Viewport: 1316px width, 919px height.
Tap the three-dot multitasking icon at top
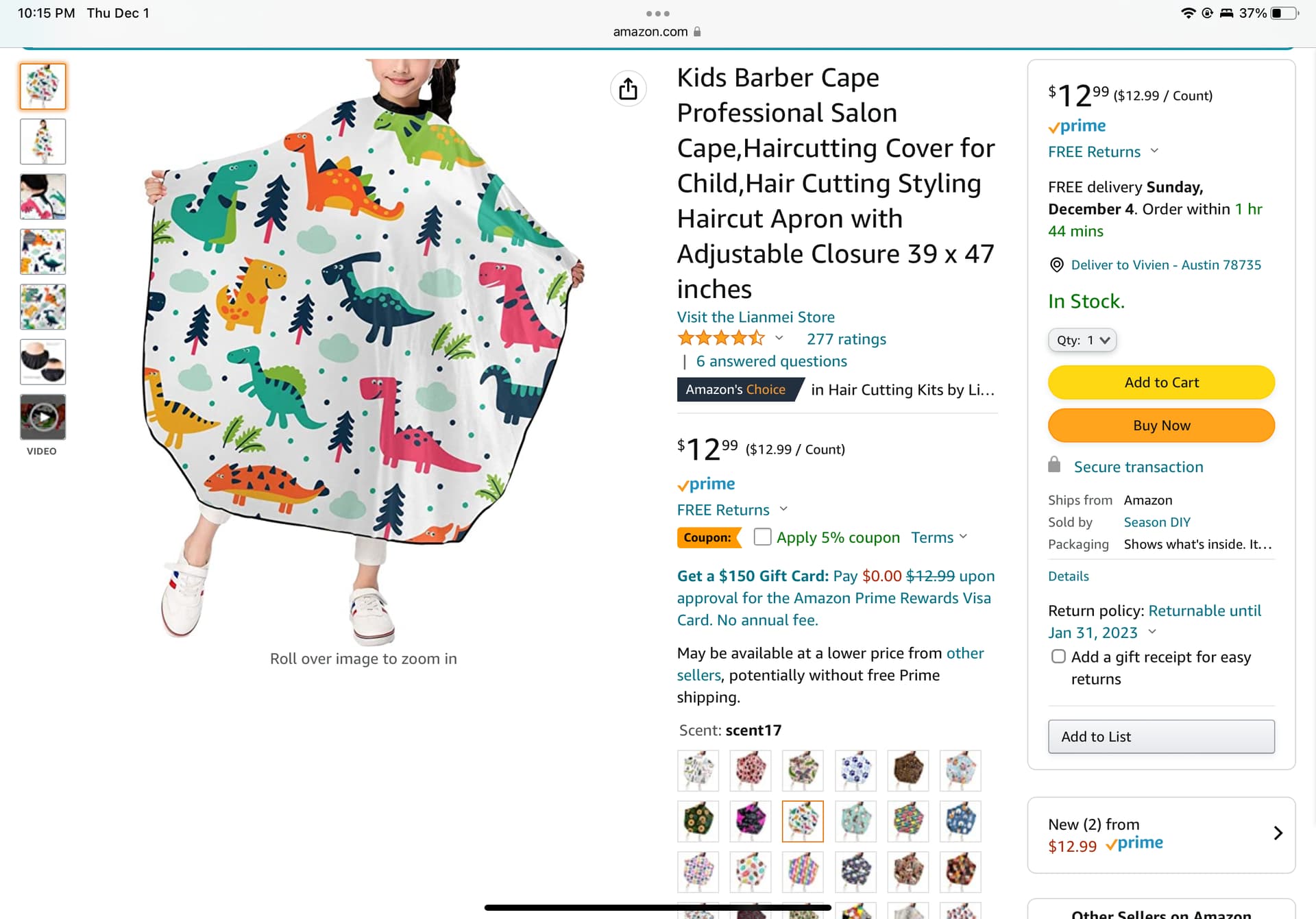pos(657,14)
